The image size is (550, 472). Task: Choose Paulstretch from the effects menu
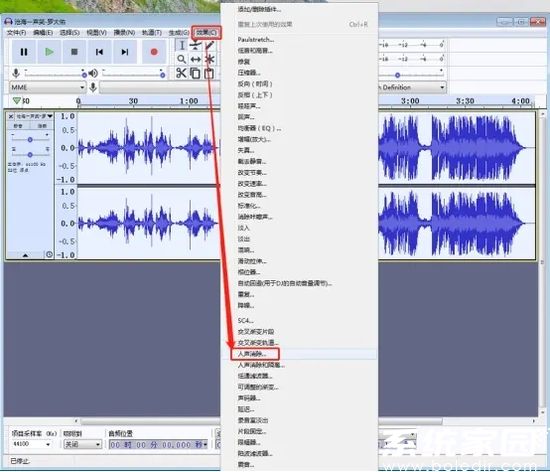click(256, 39)
